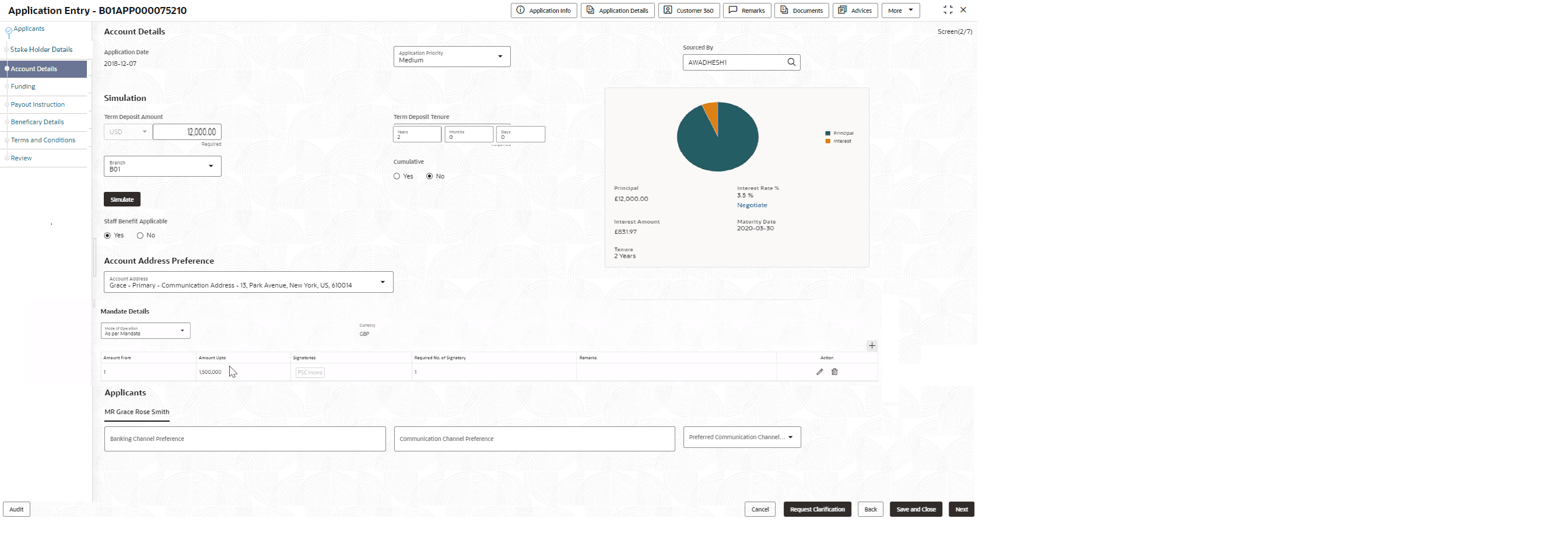Click the person icon beside Customer 360
The height and width of the screenshot is (536, 1568).
(x=668, y=10)
